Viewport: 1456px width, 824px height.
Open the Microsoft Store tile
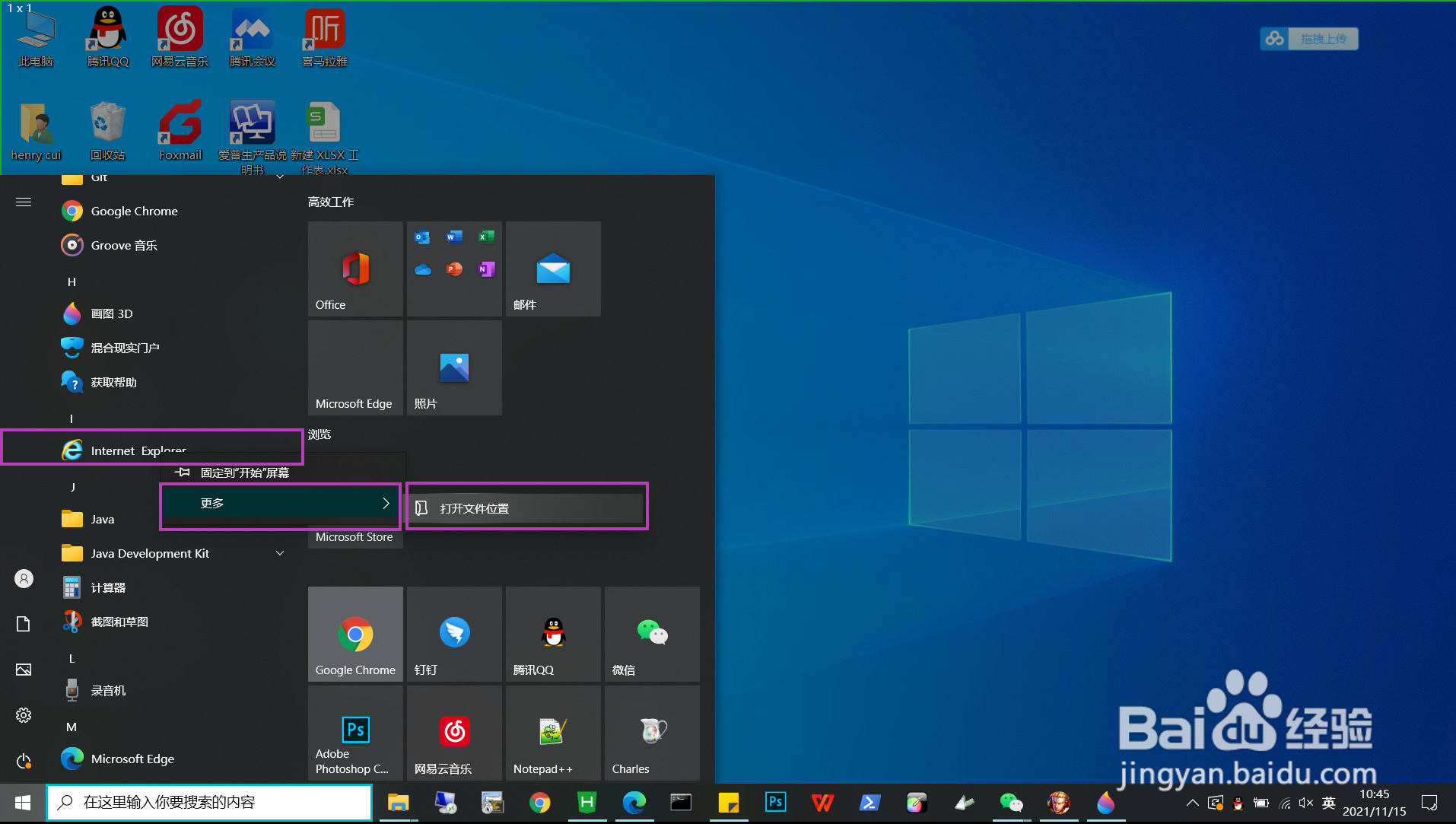pyautogui.click(x=355, y=537)
